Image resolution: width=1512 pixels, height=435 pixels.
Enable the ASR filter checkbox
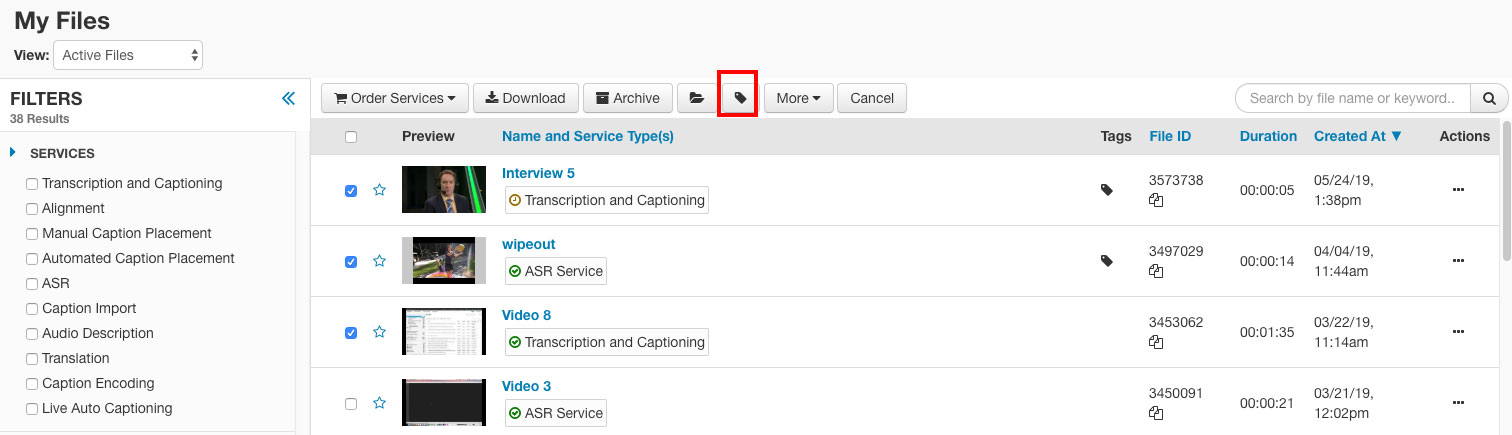[32, 284]
